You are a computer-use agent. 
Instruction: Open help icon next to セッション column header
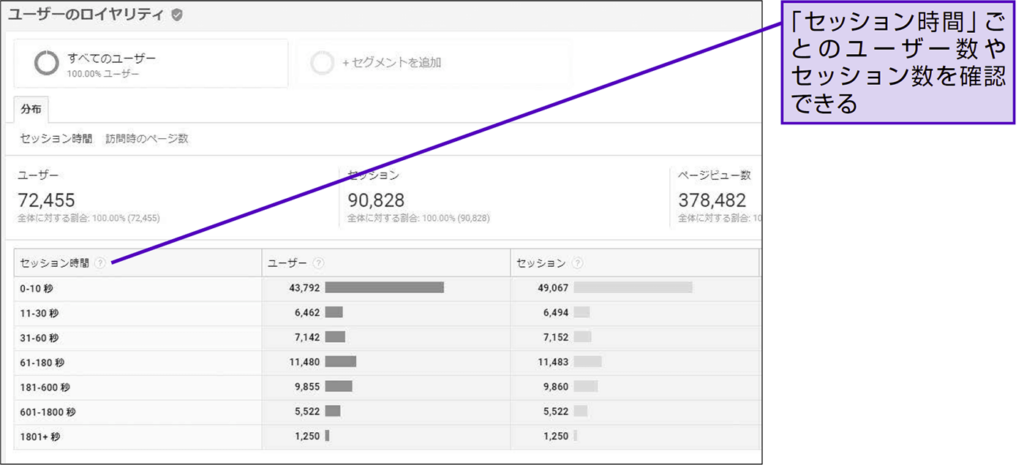coord(577,263)
